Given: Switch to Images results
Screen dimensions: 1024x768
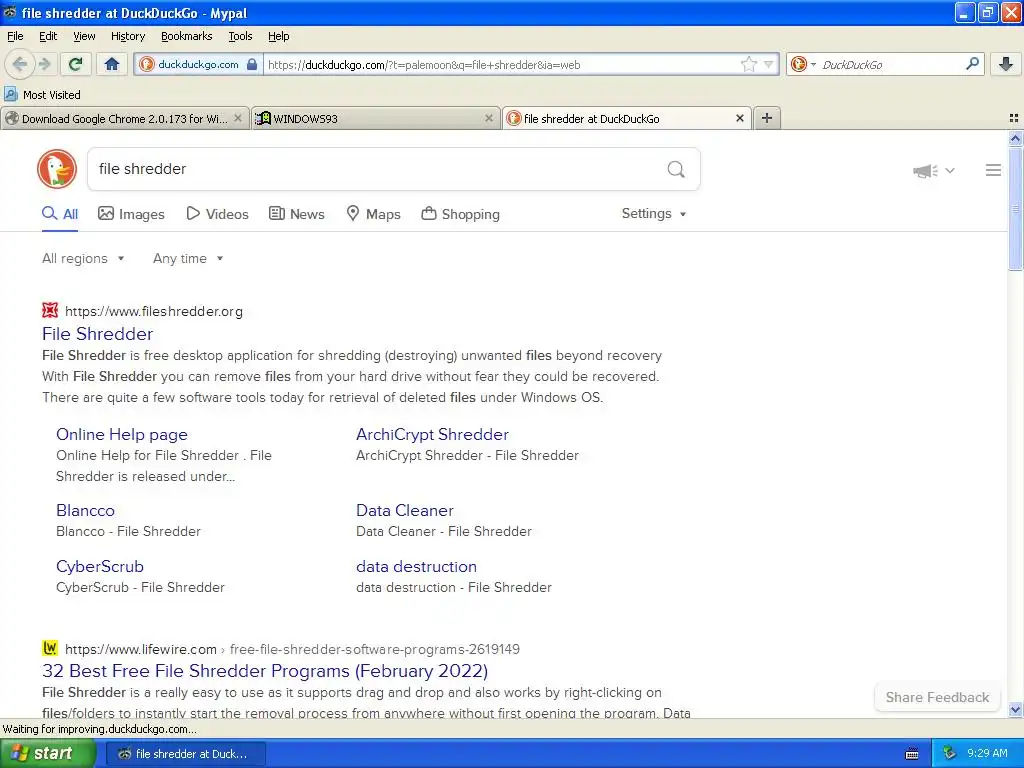Looking at the screenshot, I should pos(131,214).
